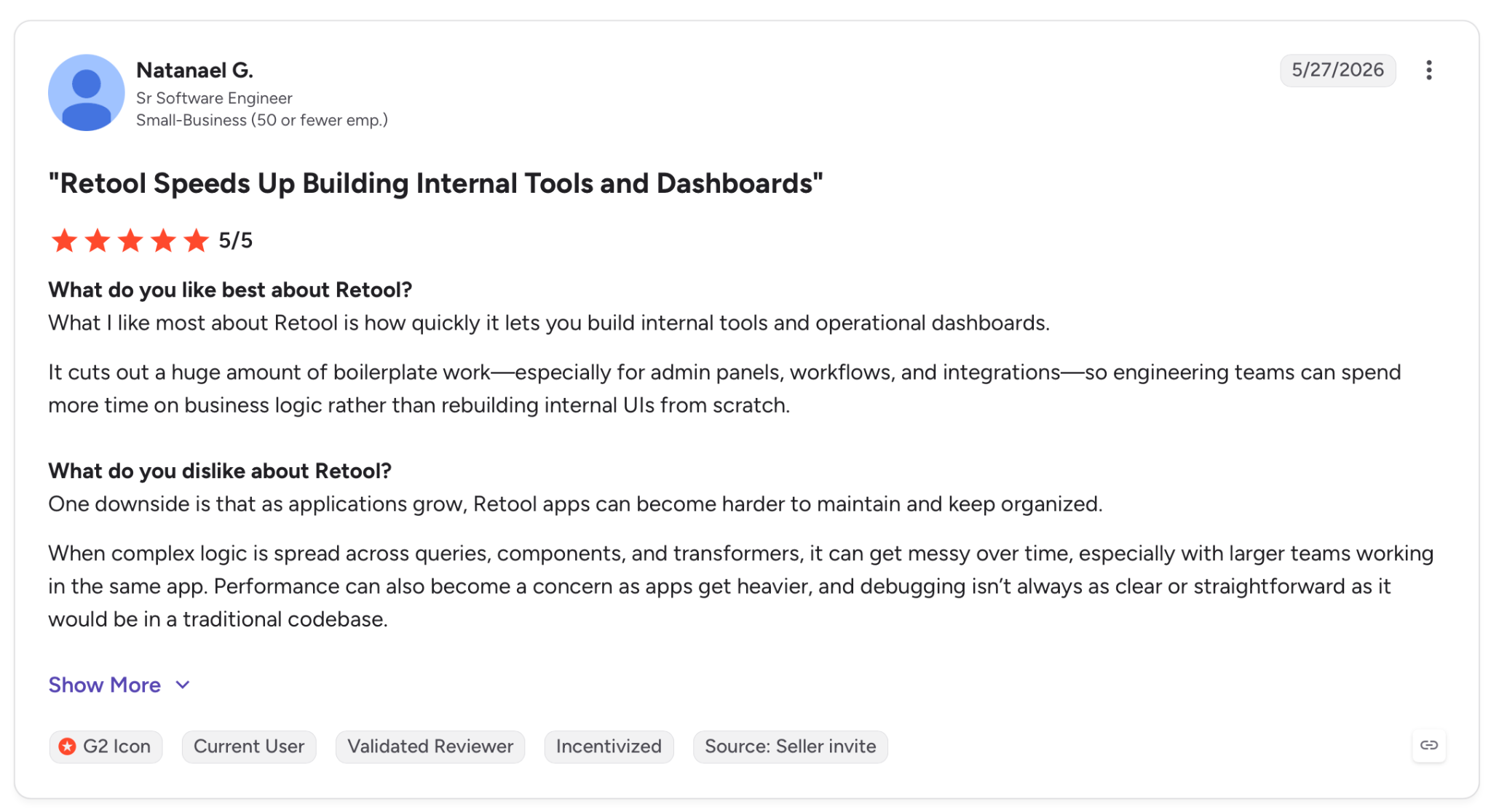Select the Current User tag
This screenshot has width=1491, height=812.
point(249,747)
